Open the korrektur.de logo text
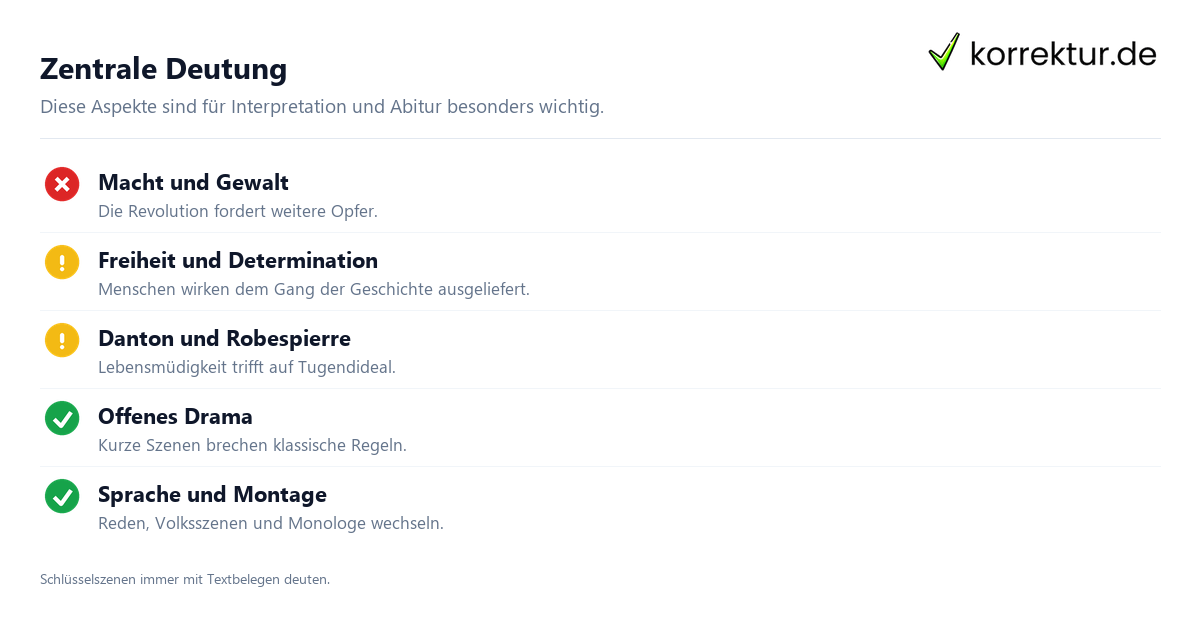1200x630 pixels. coord(1063,54)
